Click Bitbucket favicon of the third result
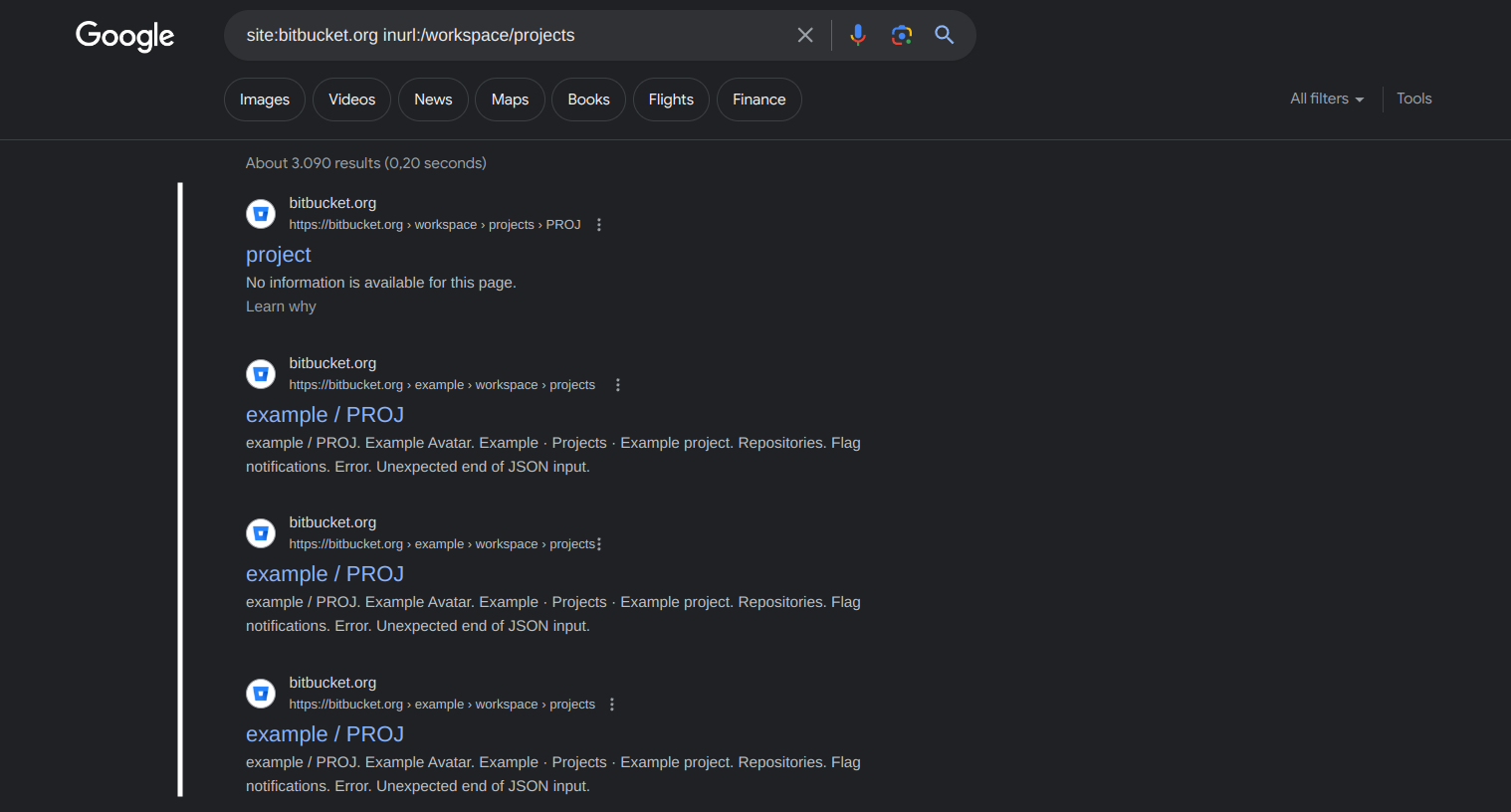The width and height of the screenshot is (1511, 812). coord(261,532)
